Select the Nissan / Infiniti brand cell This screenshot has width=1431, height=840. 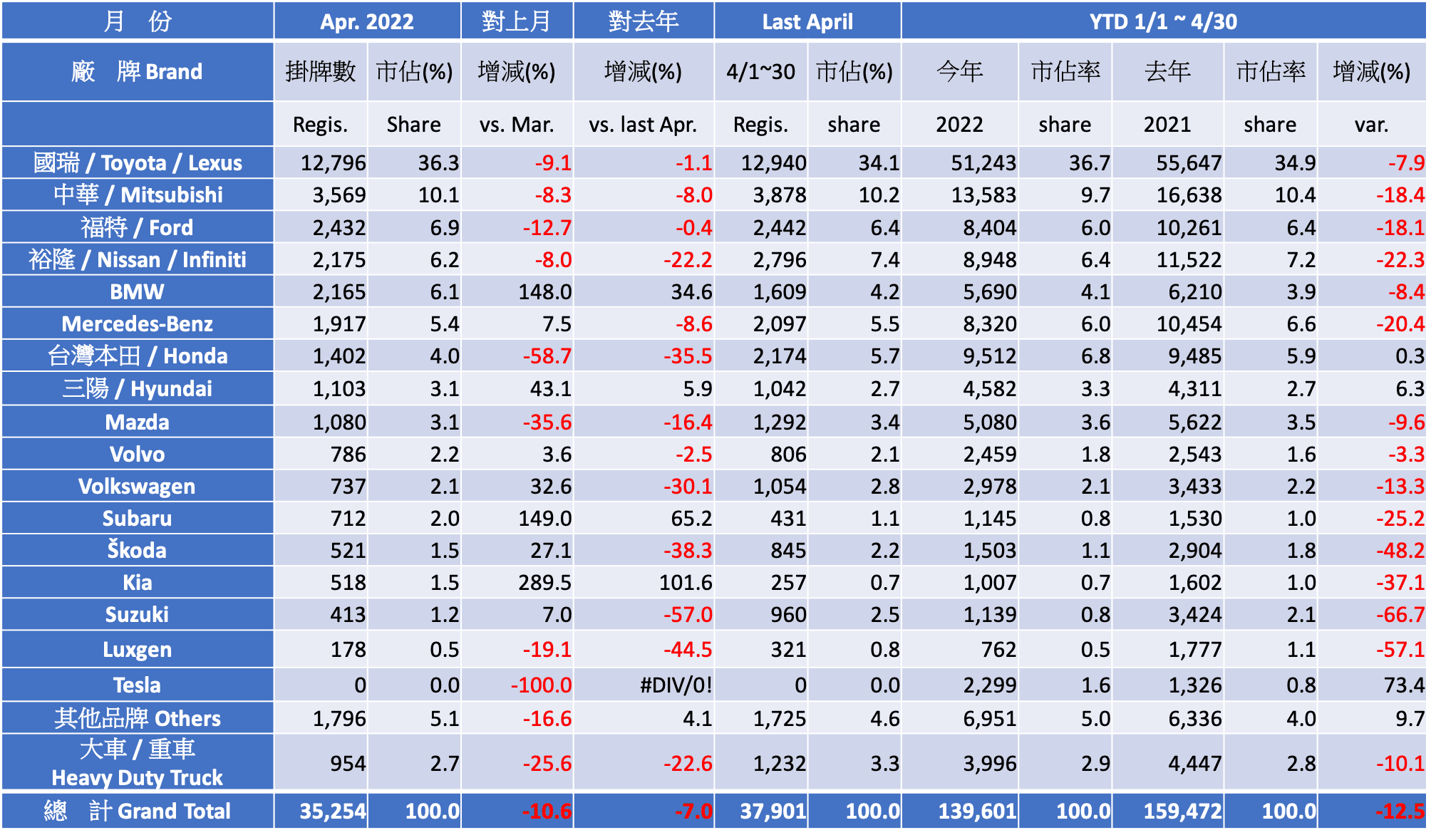(x=138, y=259)
